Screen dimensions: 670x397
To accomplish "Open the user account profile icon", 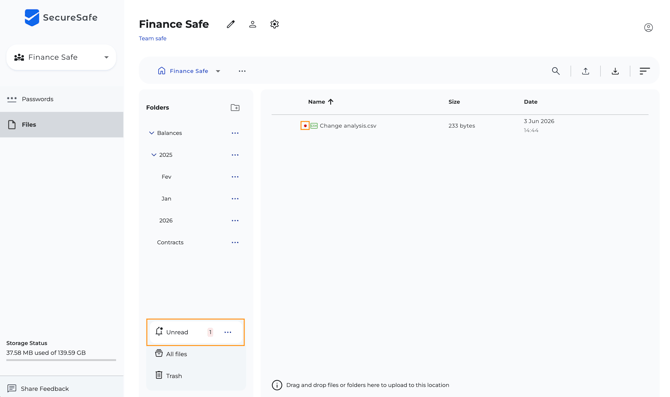I will (648, 28).
